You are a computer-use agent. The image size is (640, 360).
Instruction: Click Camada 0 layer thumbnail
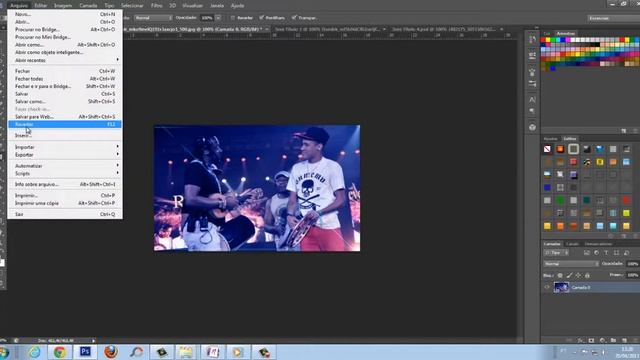point(561,287)
